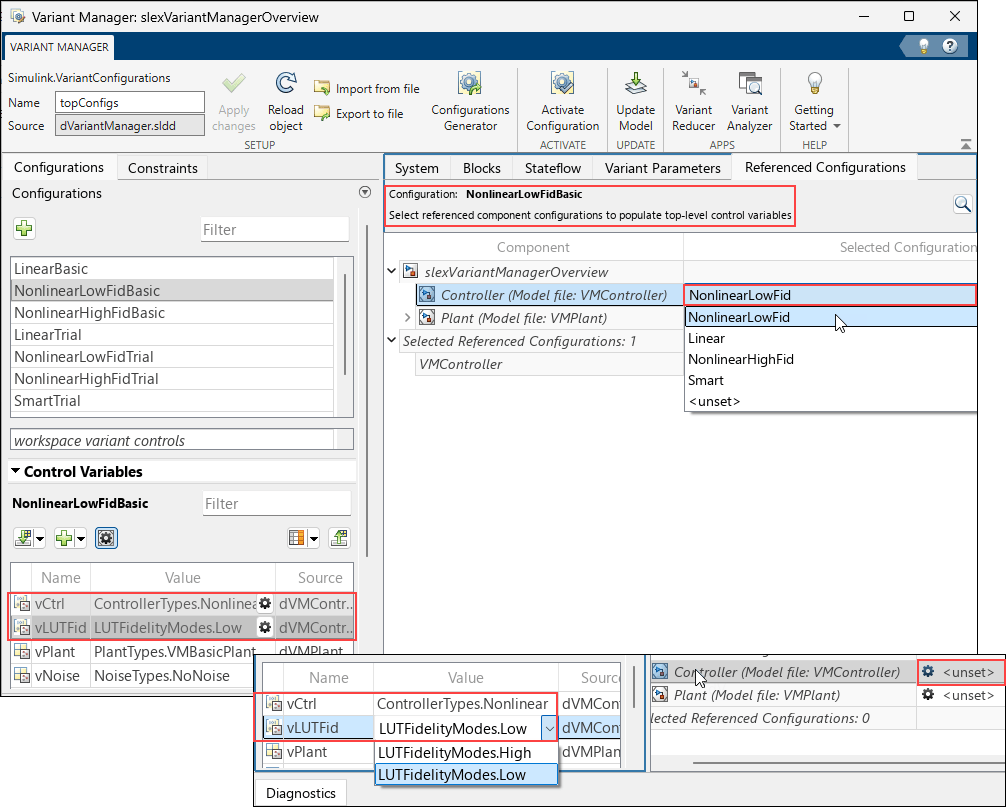Launch the Variant Reducer app

[693, 101]
